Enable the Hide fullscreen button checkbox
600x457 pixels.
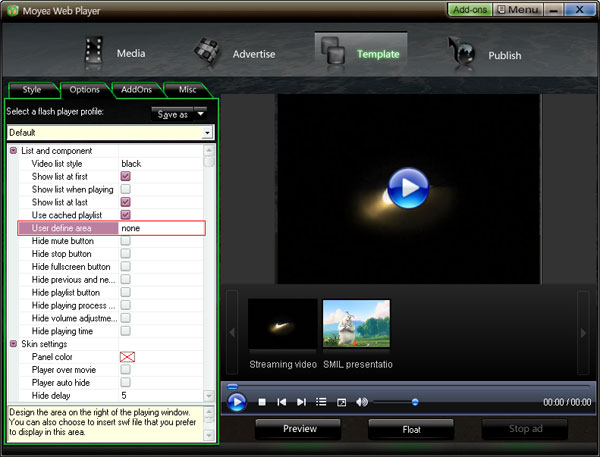pyautogui.click(x=126, y=266)
